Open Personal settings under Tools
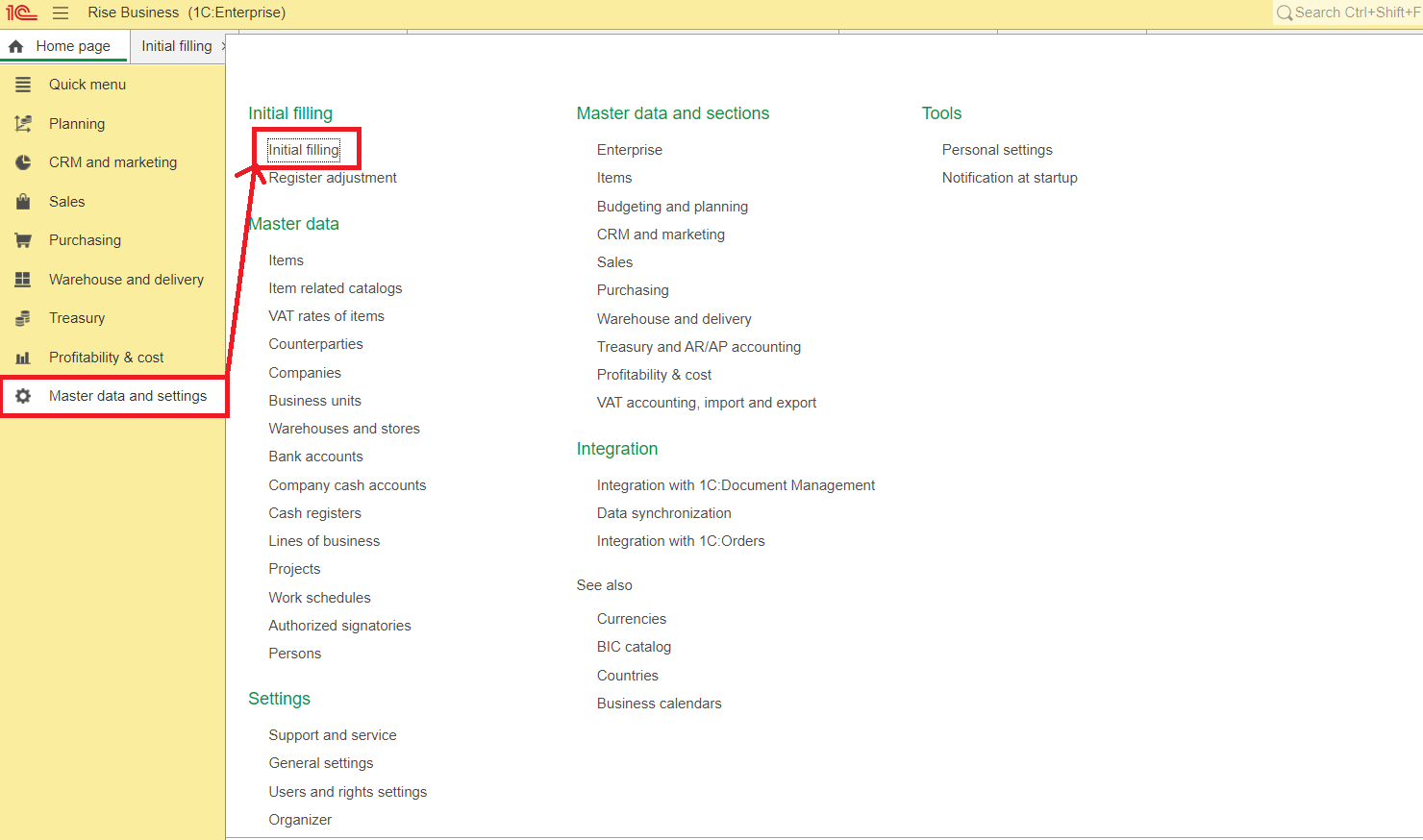The height and width of the screenshot is (840, 1423). point(997,150)
